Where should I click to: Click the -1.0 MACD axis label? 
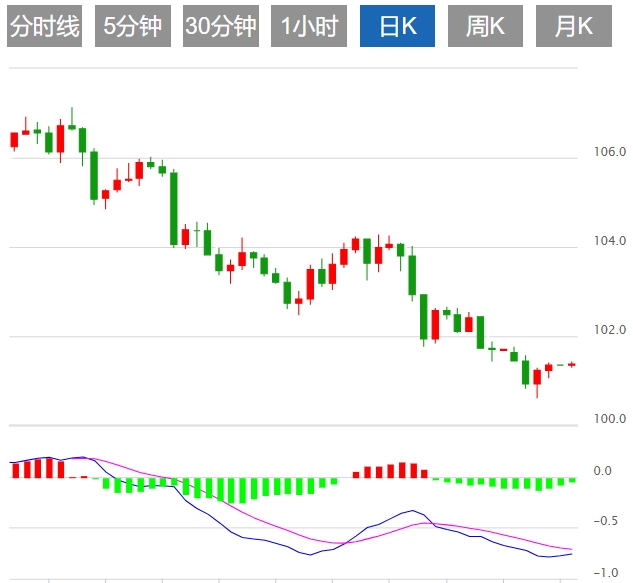[605, 573]
